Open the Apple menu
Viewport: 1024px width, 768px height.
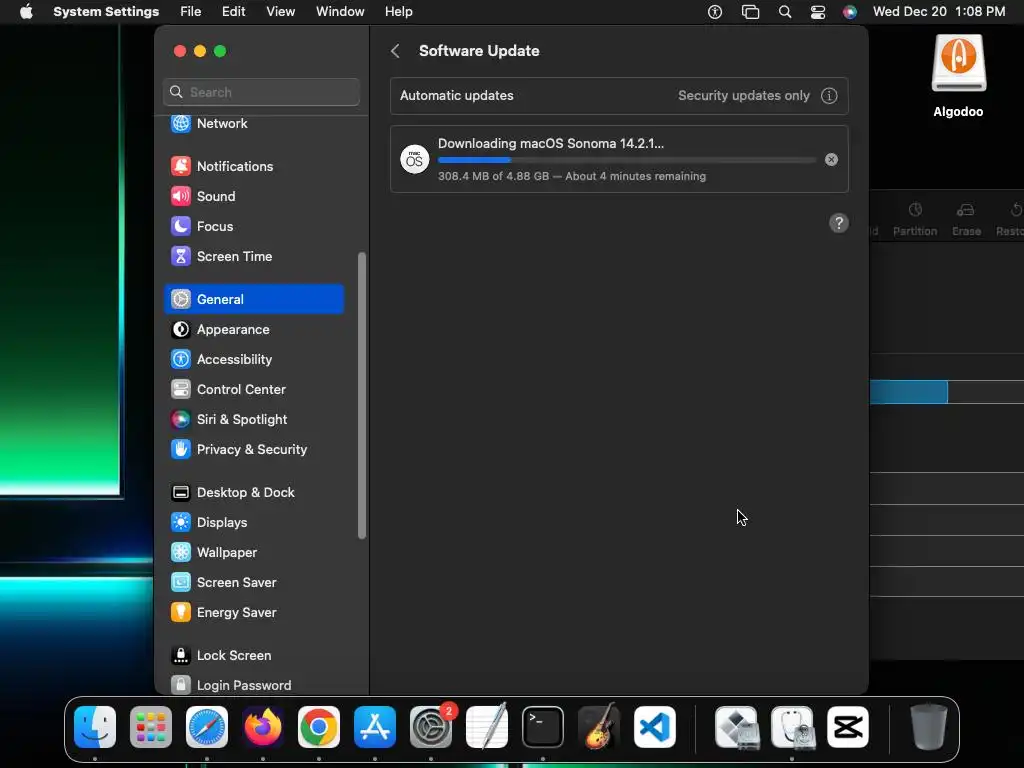[26, 12]
